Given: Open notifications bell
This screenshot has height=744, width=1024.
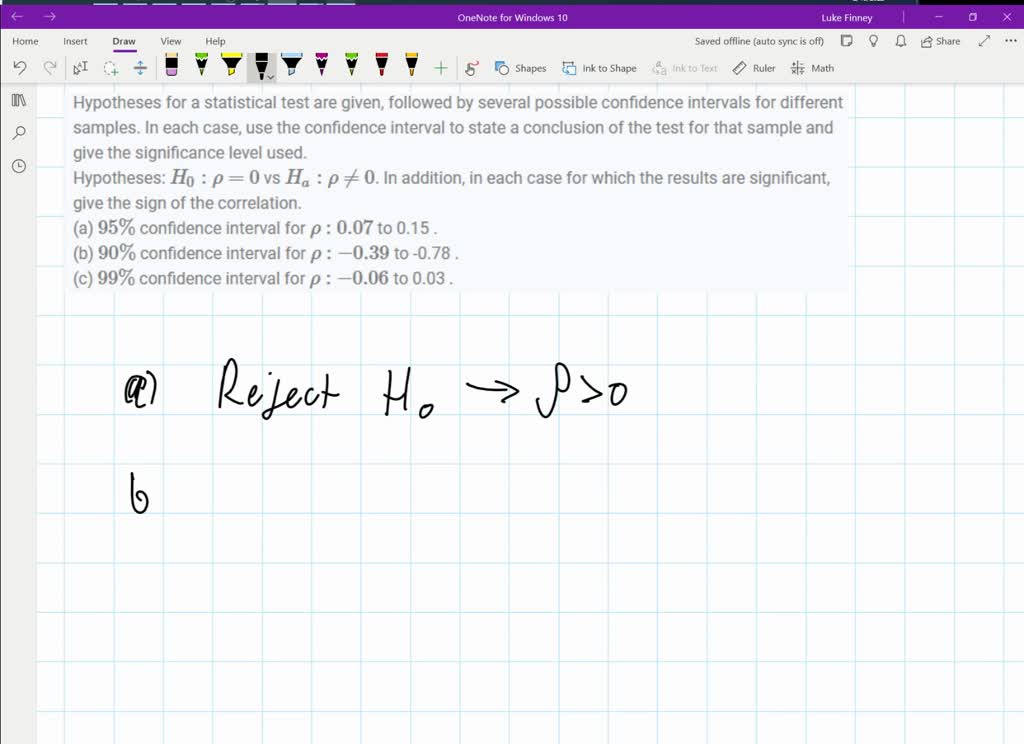Looking at the screenshot, I should tap(901, 41).
